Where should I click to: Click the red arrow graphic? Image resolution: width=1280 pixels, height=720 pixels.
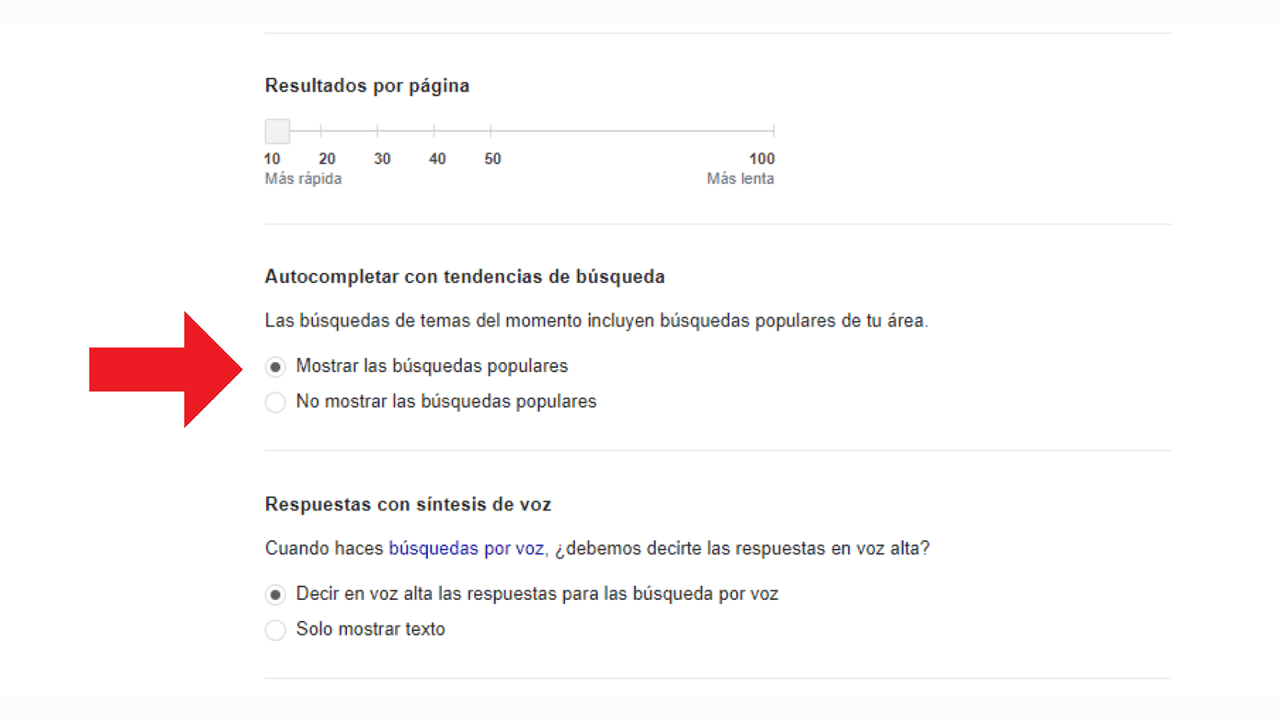pyautogui.click(x=165, y=368)
